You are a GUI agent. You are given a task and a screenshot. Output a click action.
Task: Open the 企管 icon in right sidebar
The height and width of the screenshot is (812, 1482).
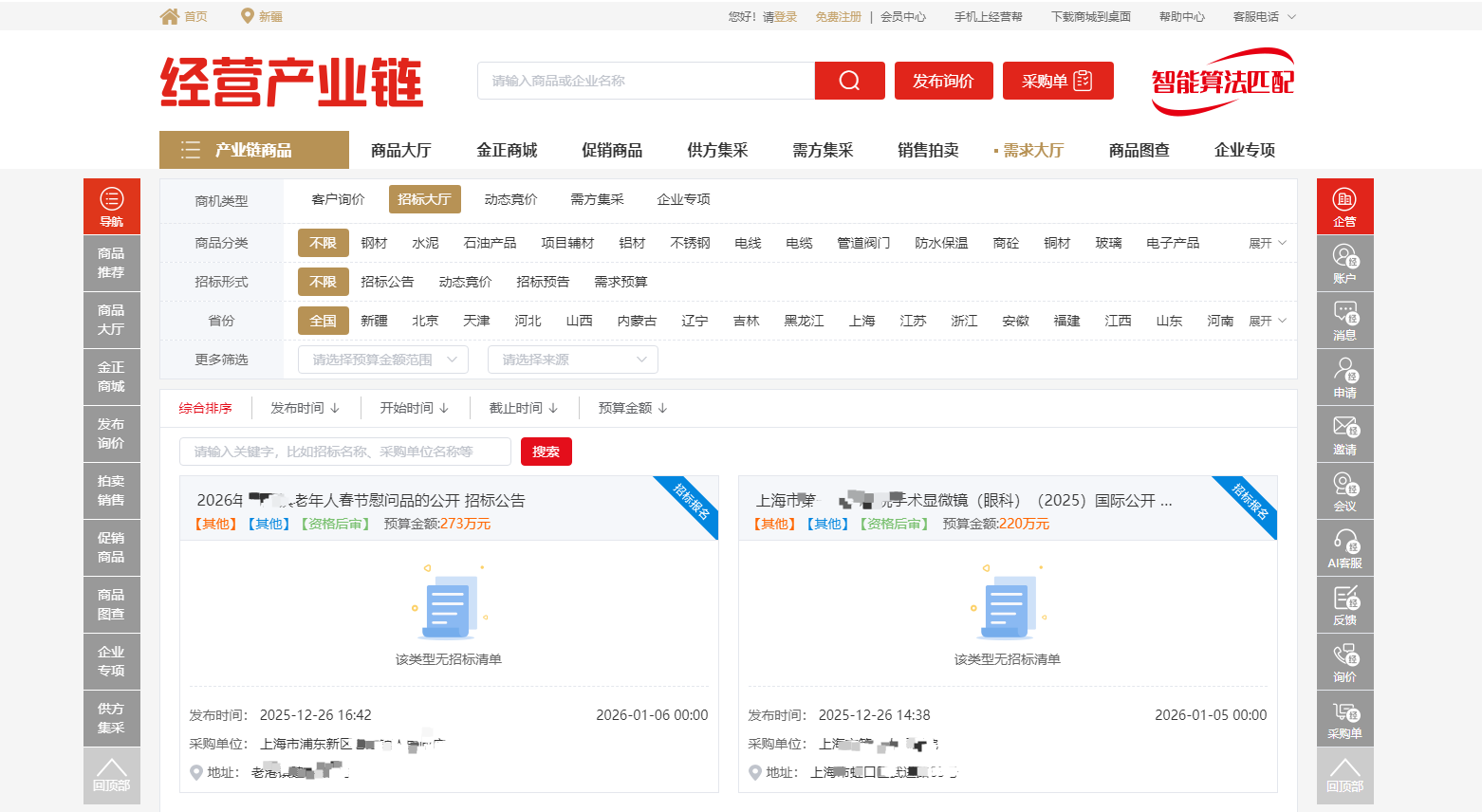coord(1345,206)
